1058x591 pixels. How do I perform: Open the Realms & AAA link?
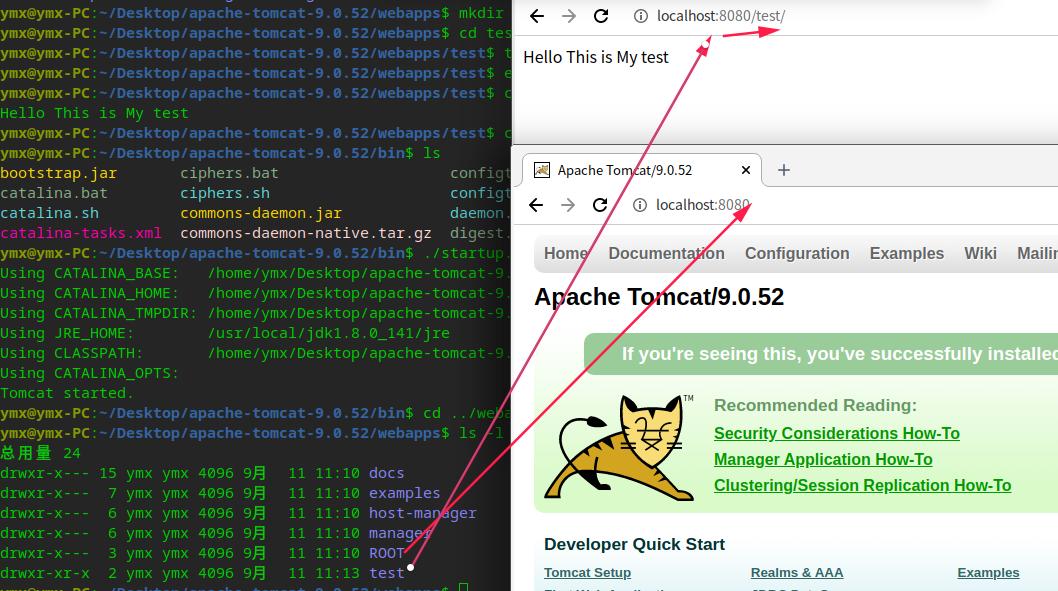click(x=797, y=572)
